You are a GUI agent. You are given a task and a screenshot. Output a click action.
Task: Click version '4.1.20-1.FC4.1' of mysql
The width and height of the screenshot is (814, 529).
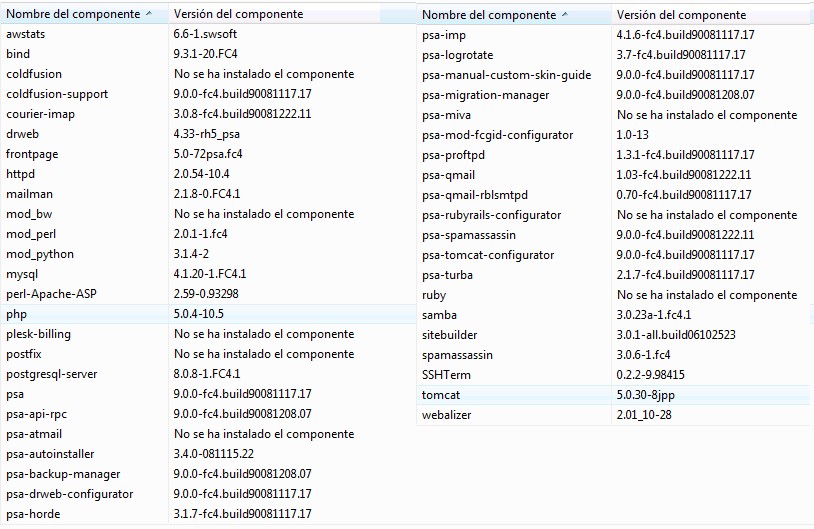pyautogui.click(x=210, y=274)
